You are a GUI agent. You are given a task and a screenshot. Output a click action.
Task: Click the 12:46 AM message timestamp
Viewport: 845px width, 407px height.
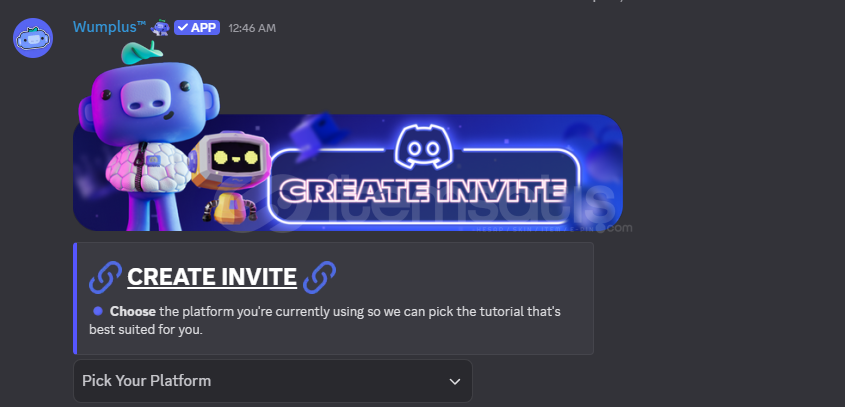(252, 28)
